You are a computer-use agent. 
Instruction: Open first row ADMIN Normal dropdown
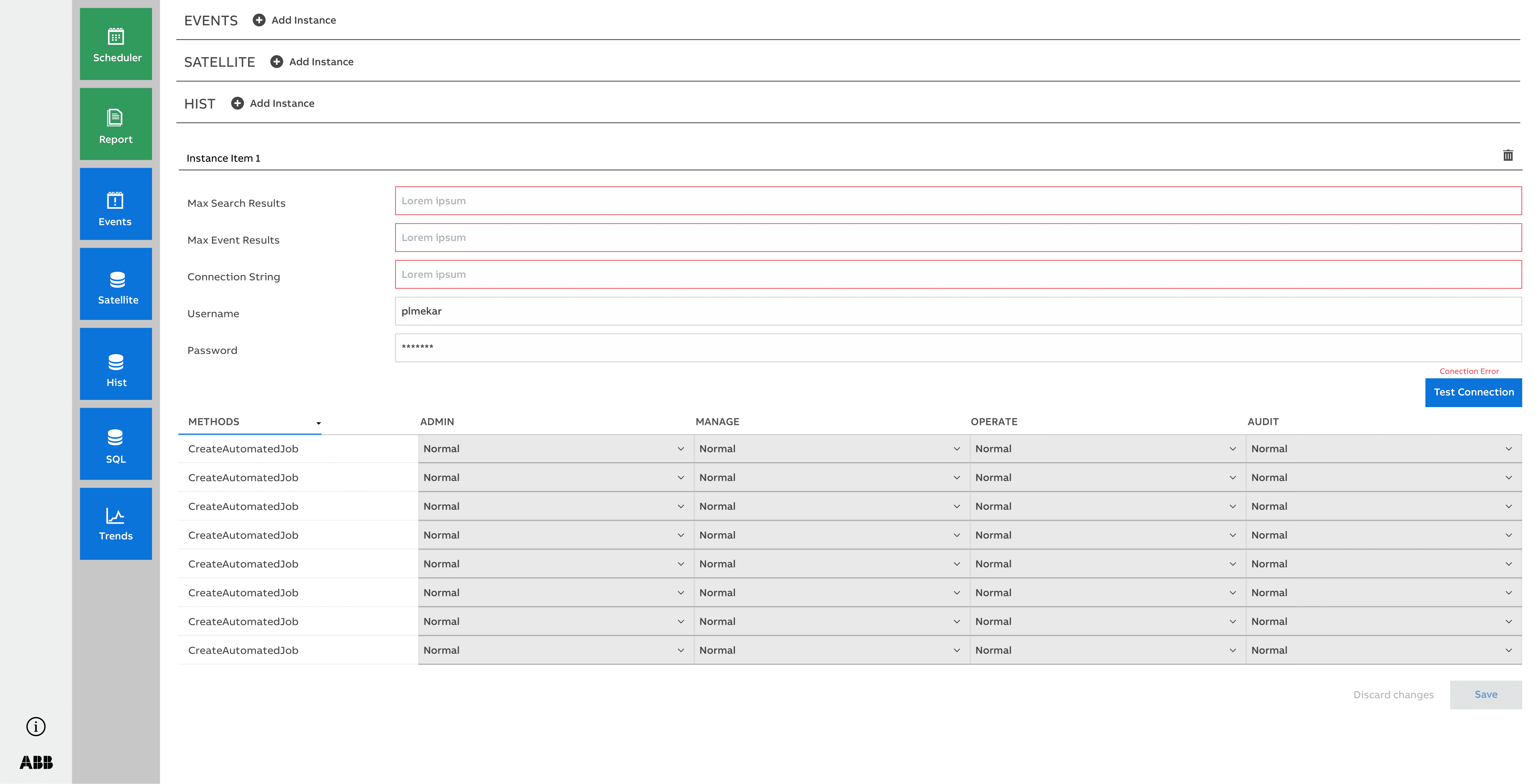tap(555, 449)
